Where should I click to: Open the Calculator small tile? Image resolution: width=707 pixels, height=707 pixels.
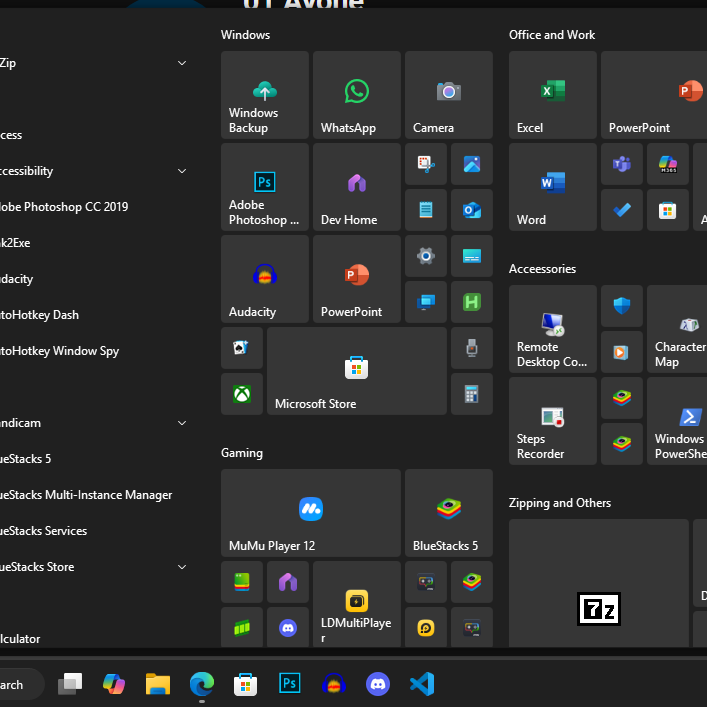tap(472, 394)
